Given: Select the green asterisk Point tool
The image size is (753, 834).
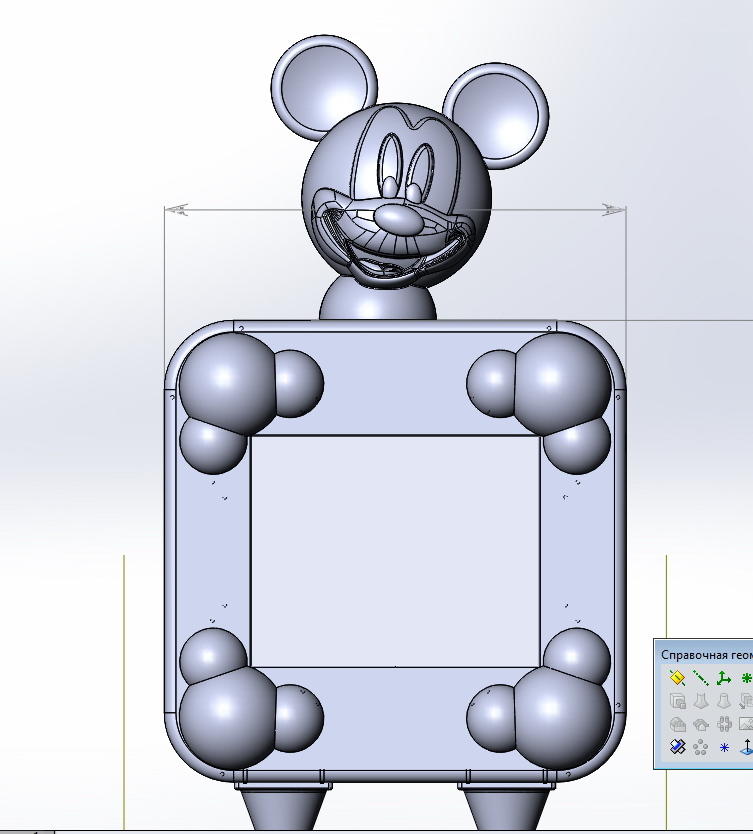Looking at the screenshot, I should (x=746, y=678).
